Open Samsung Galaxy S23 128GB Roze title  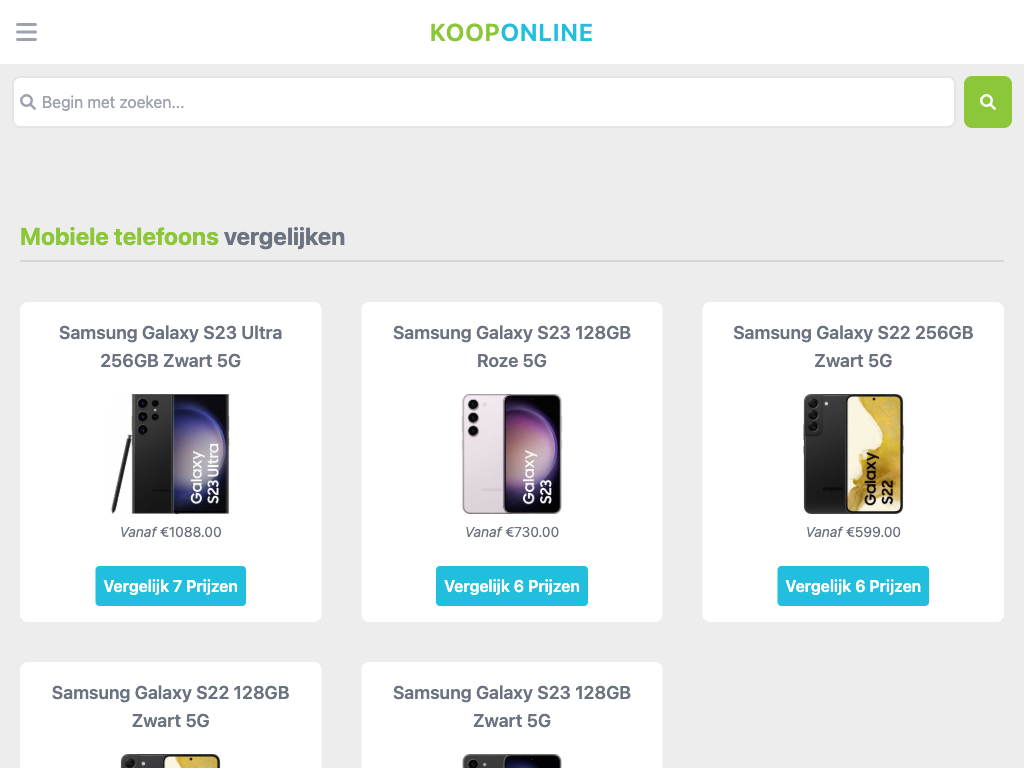coord(511,346)
